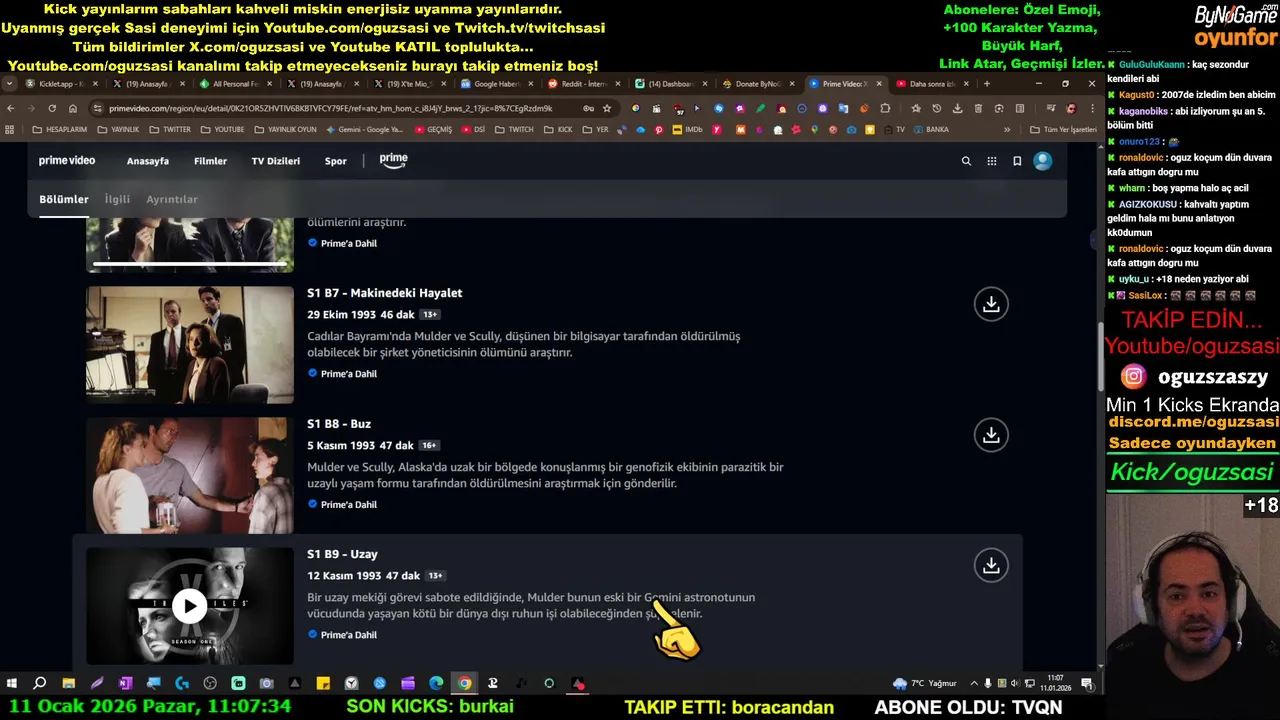Open the Windows notification center icon

[1087, 684]
